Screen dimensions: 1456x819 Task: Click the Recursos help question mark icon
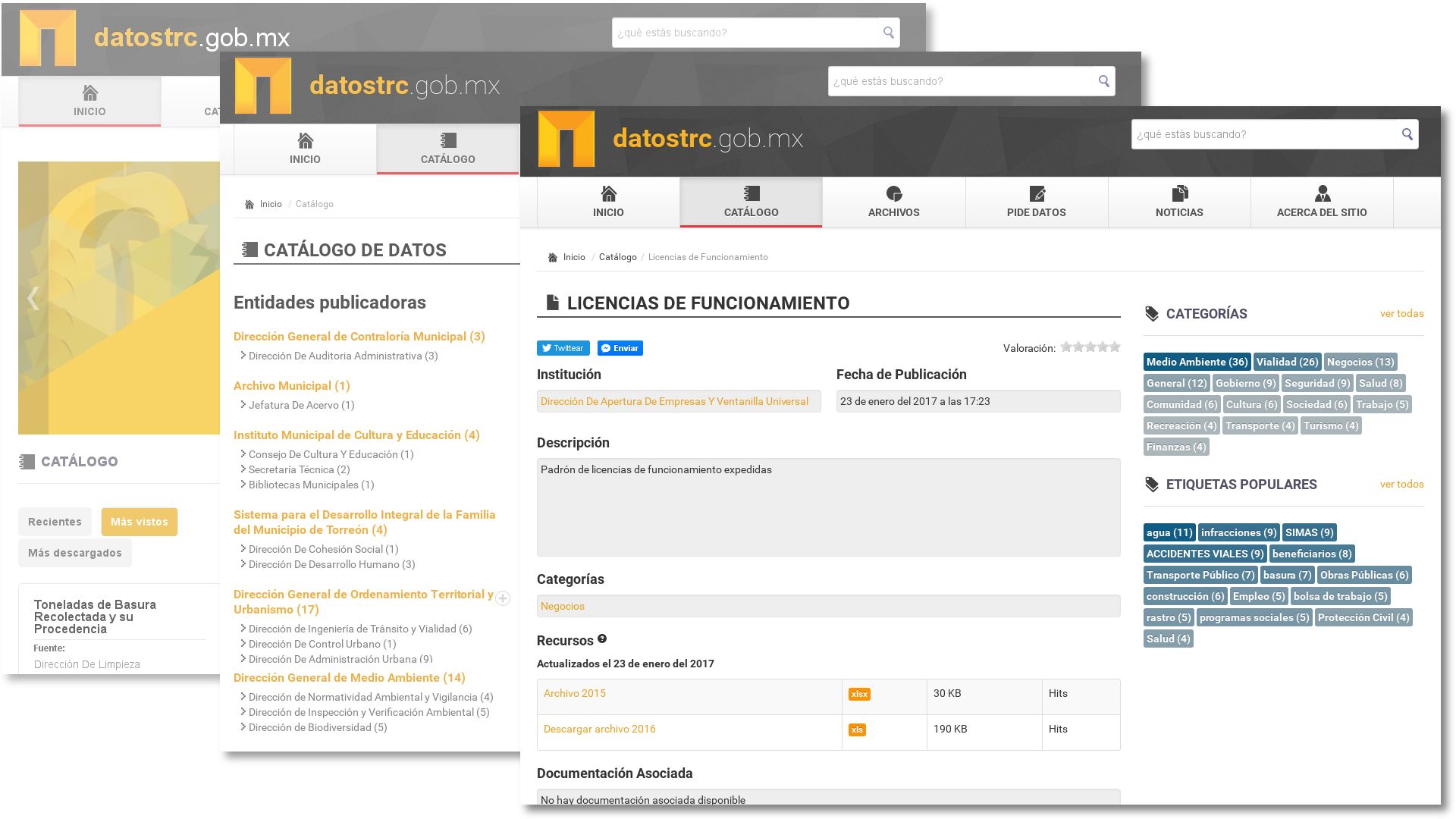(602, 639)
